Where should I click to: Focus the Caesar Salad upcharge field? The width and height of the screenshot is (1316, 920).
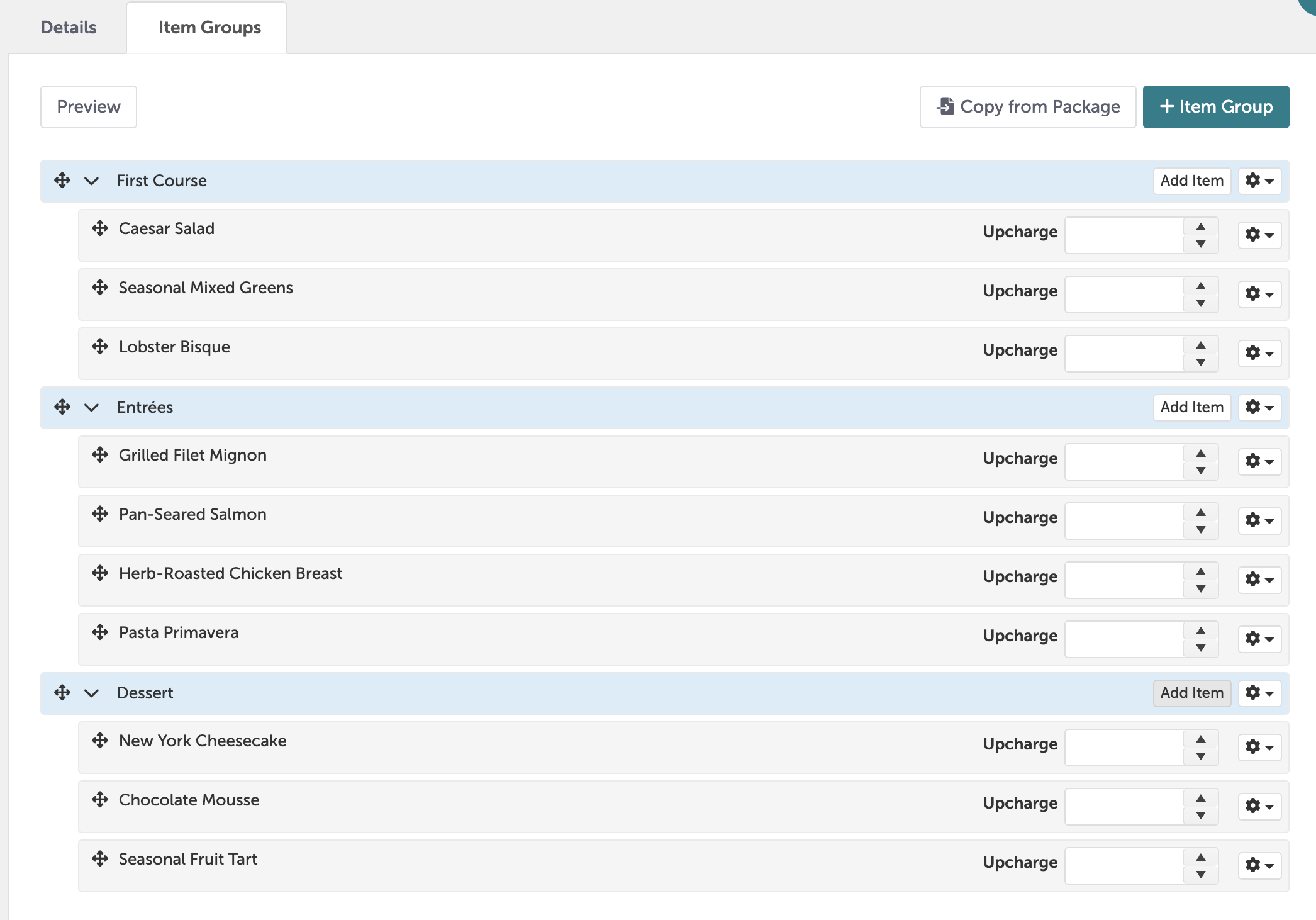pos(1124,235)
